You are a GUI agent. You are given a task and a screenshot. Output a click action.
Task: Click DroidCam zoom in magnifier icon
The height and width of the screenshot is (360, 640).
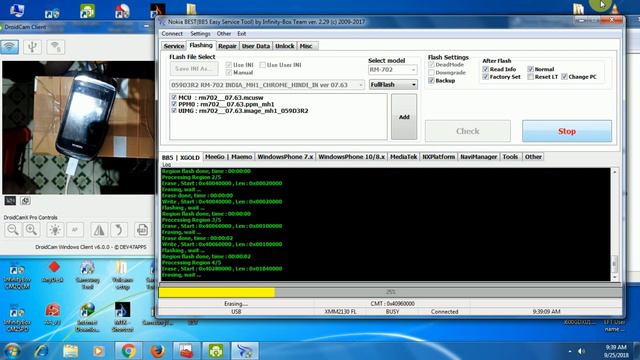point(31,230)
